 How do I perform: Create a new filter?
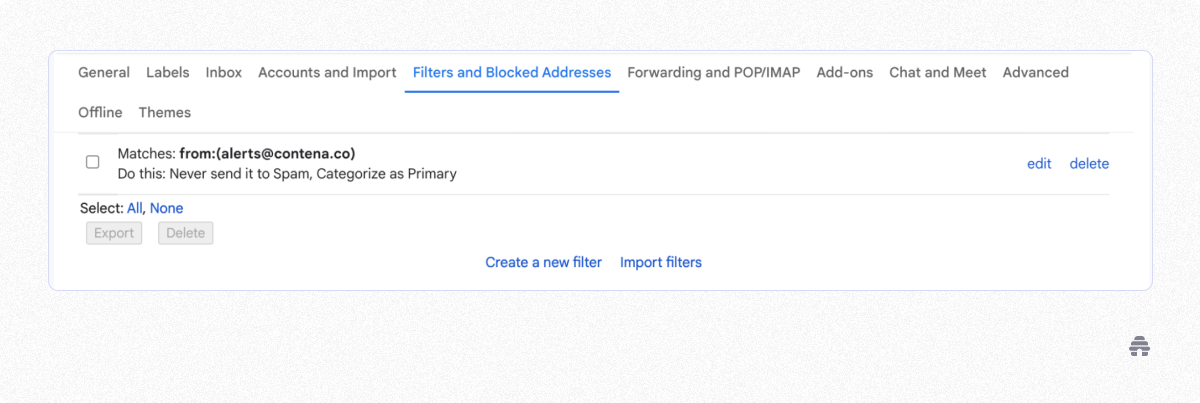click(x=544, y=262)
